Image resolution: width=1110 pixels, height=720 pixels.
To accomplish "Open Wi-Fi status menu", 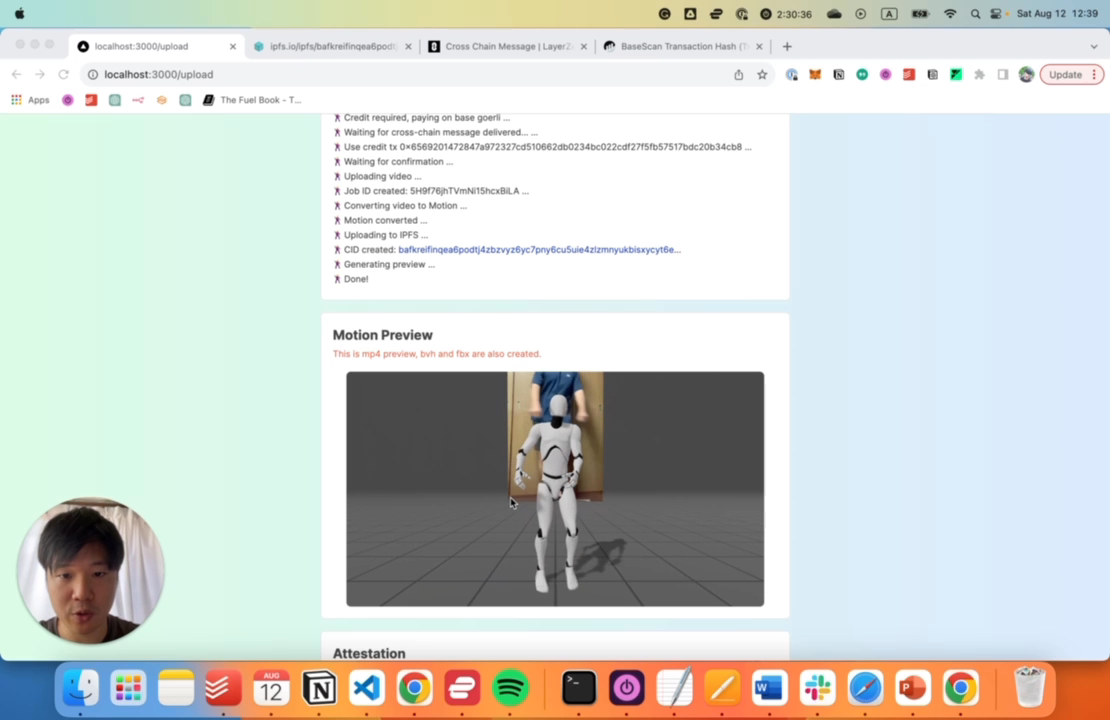I will (x=950, y=13).
